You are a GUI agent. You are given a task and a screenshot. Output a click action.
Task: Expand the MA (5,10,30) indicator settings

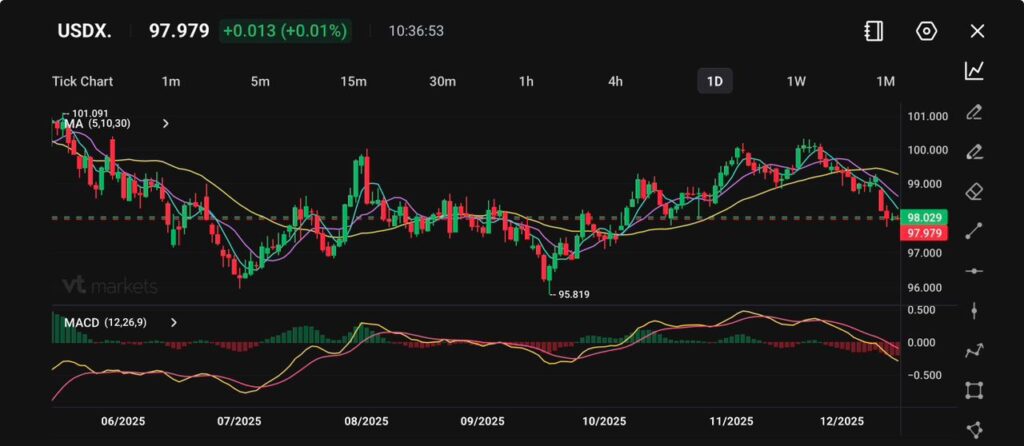[166, 124]
